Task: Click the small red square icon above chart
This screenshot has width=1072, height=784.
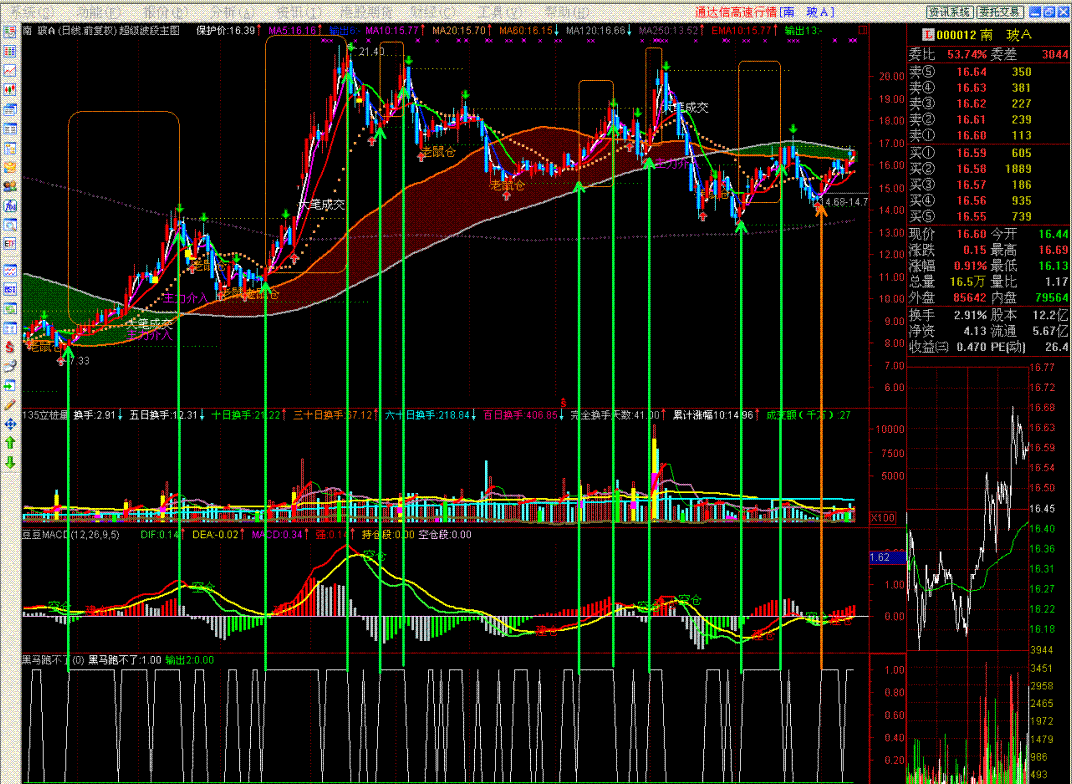Action: click(863, 30)
